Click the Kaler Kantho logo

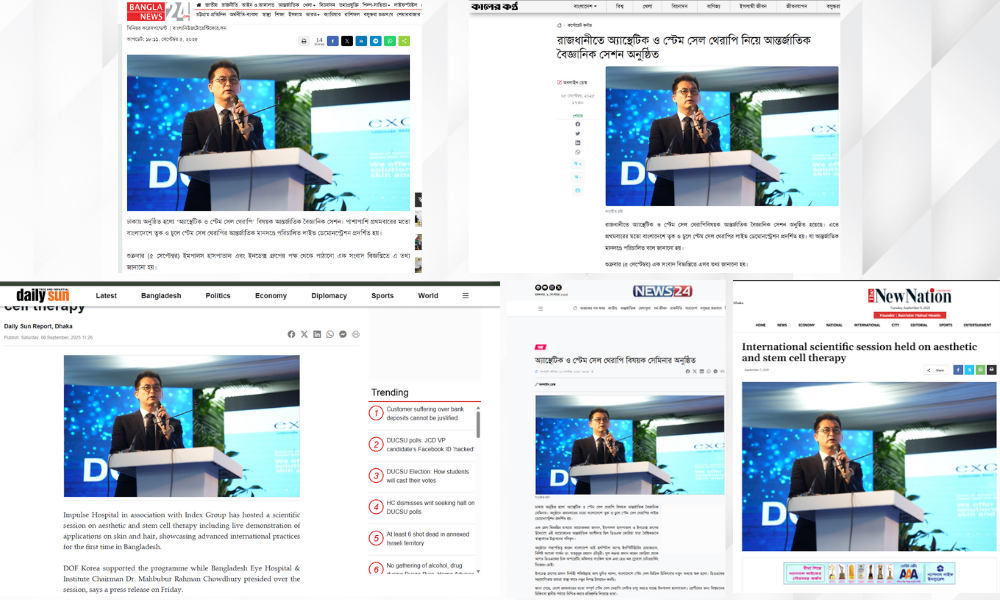point(494,6)
